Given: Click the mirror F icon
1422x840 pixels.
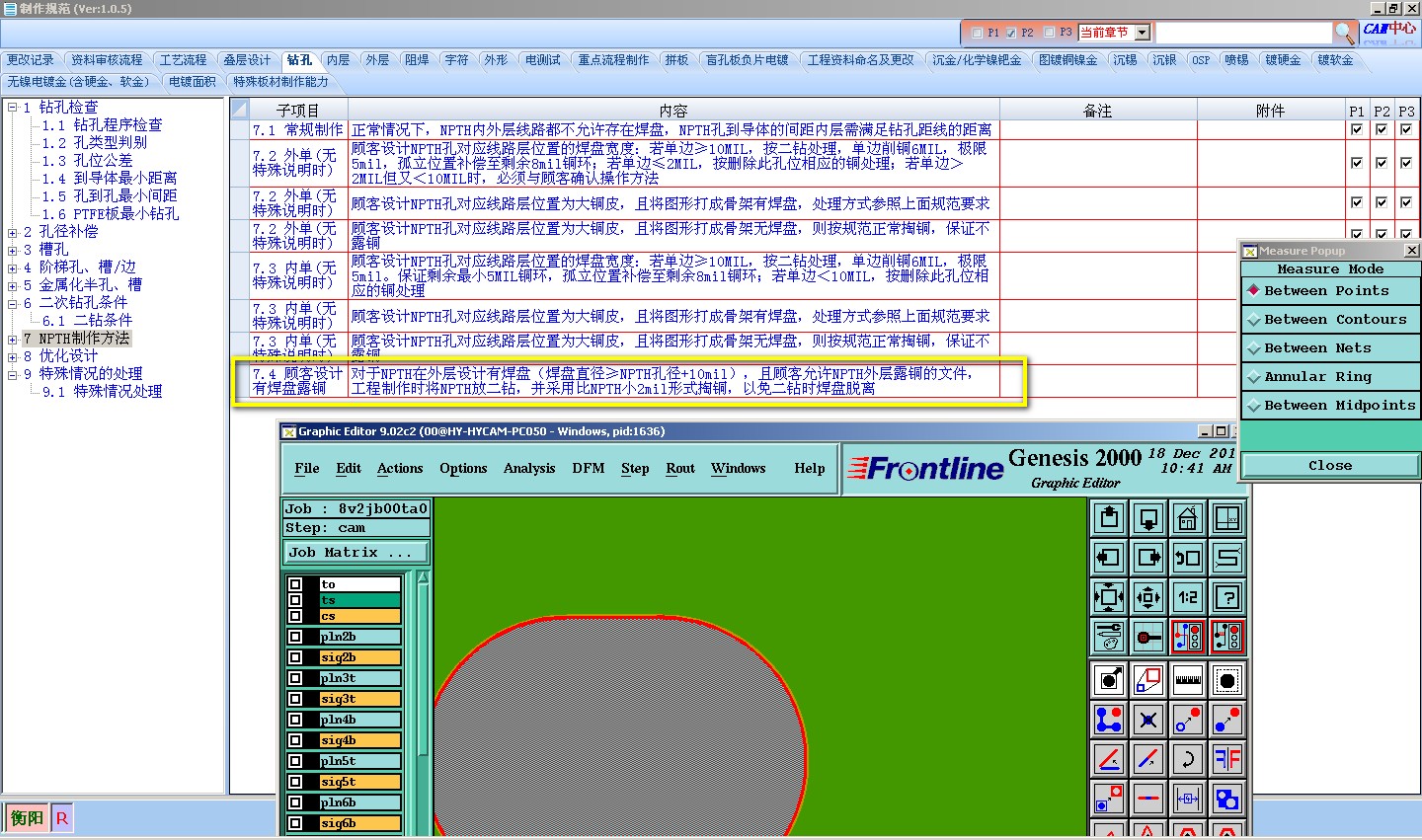Looking at the screenshot, I should click(1227, 759).
